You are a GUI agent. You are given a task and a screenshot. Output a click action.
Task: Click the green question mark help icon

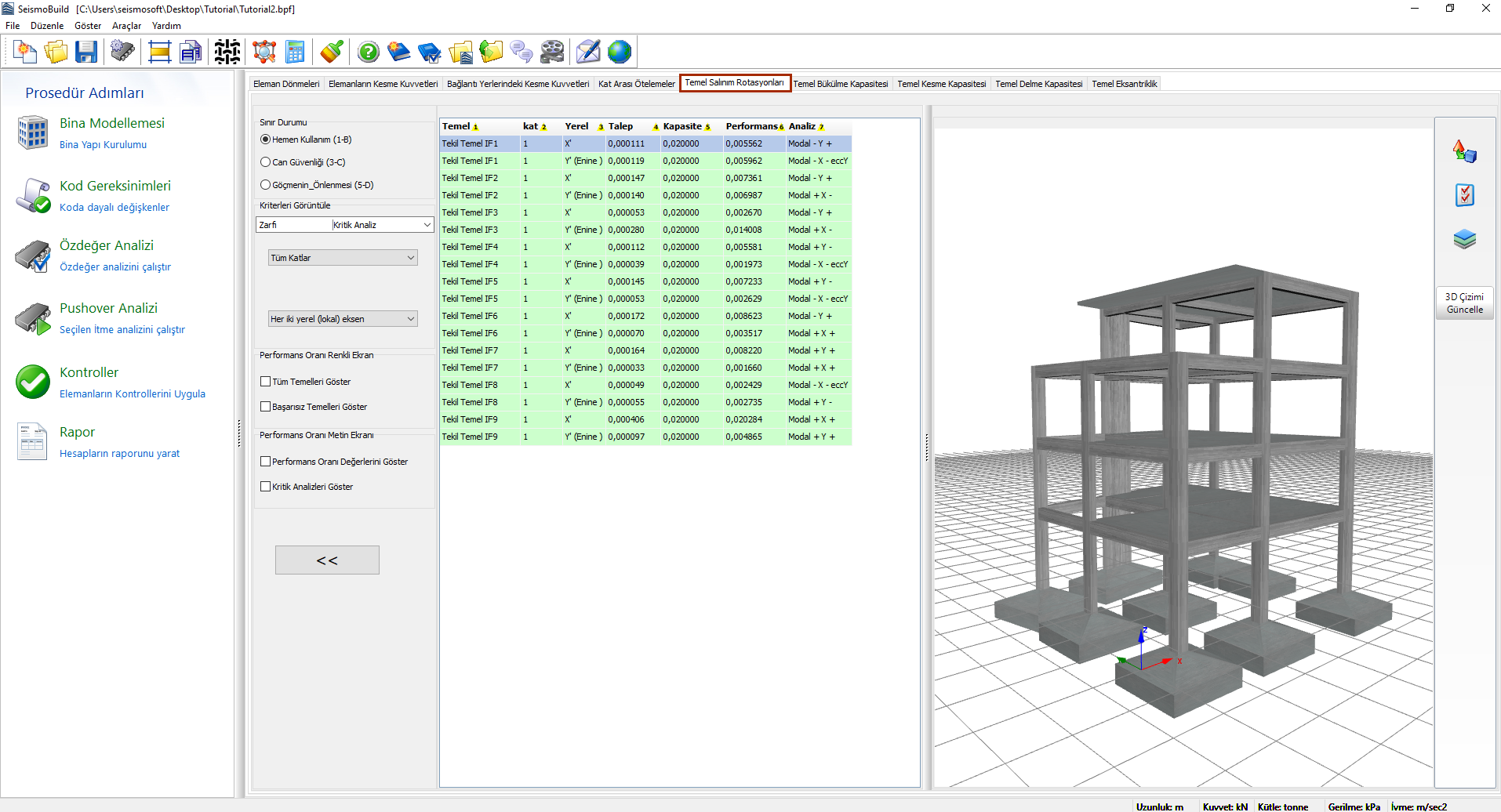[x=368, y=53]
